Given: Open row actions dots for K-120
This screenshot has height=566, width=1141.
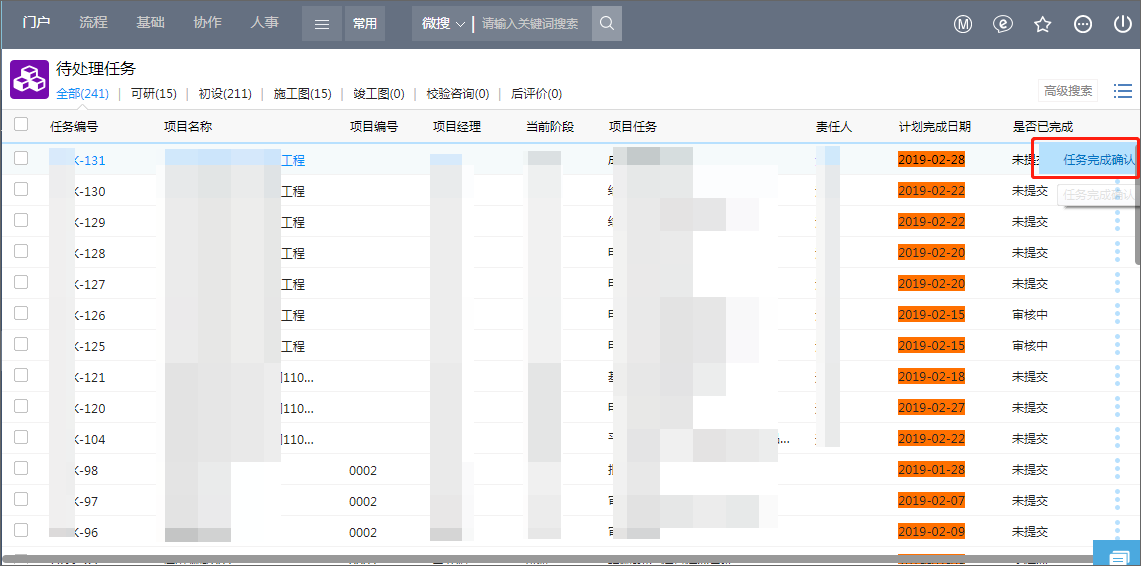Looking at the screenshot, I should pos(1118,407).
